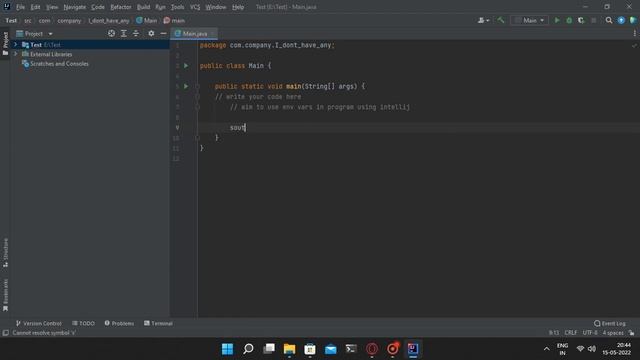Open Version Control tool window

(38, 323)
